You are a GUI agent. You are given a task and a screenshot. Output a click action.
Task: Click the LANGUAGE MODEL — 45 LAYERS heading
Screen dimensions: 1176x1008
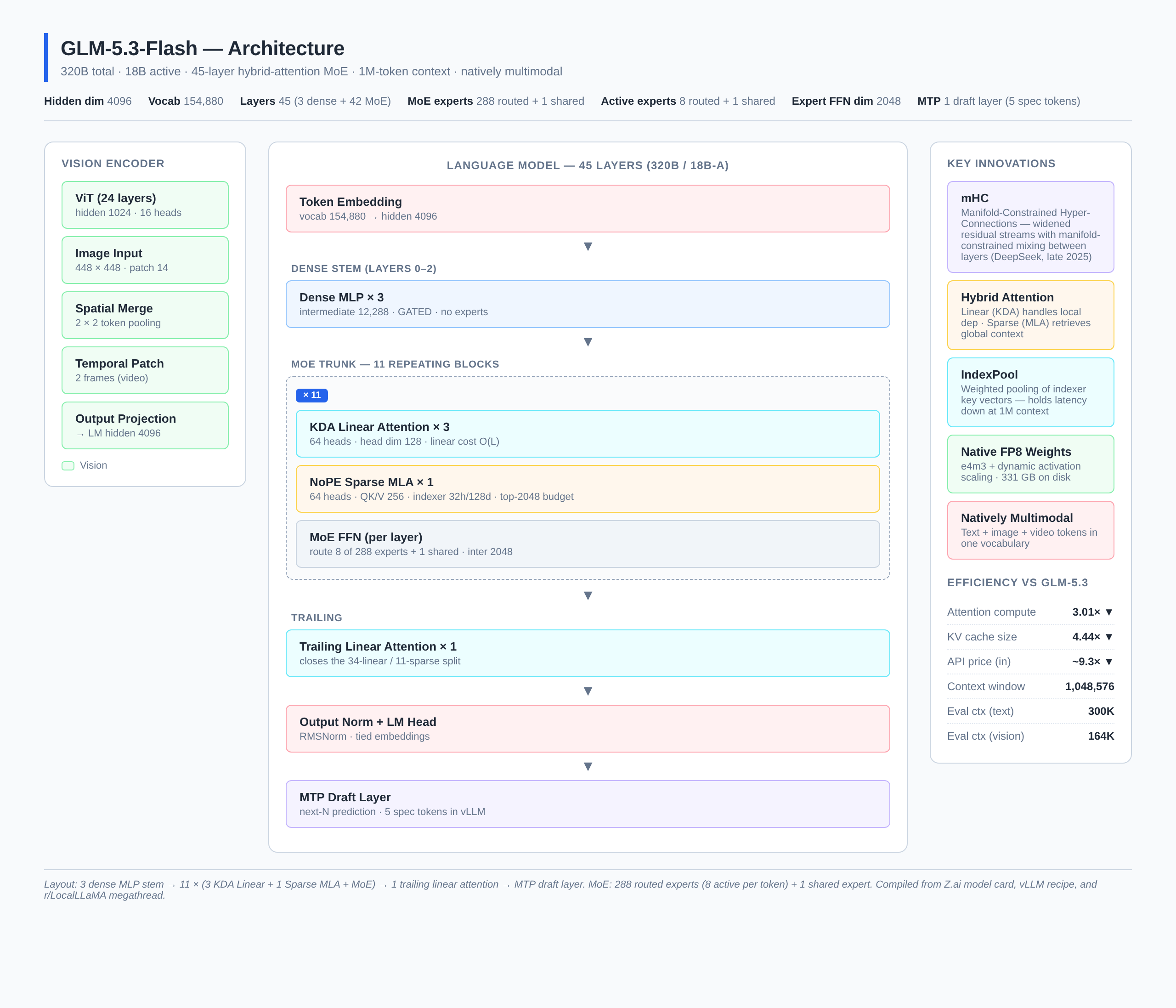pyautogui.click(x=588, y=165)
